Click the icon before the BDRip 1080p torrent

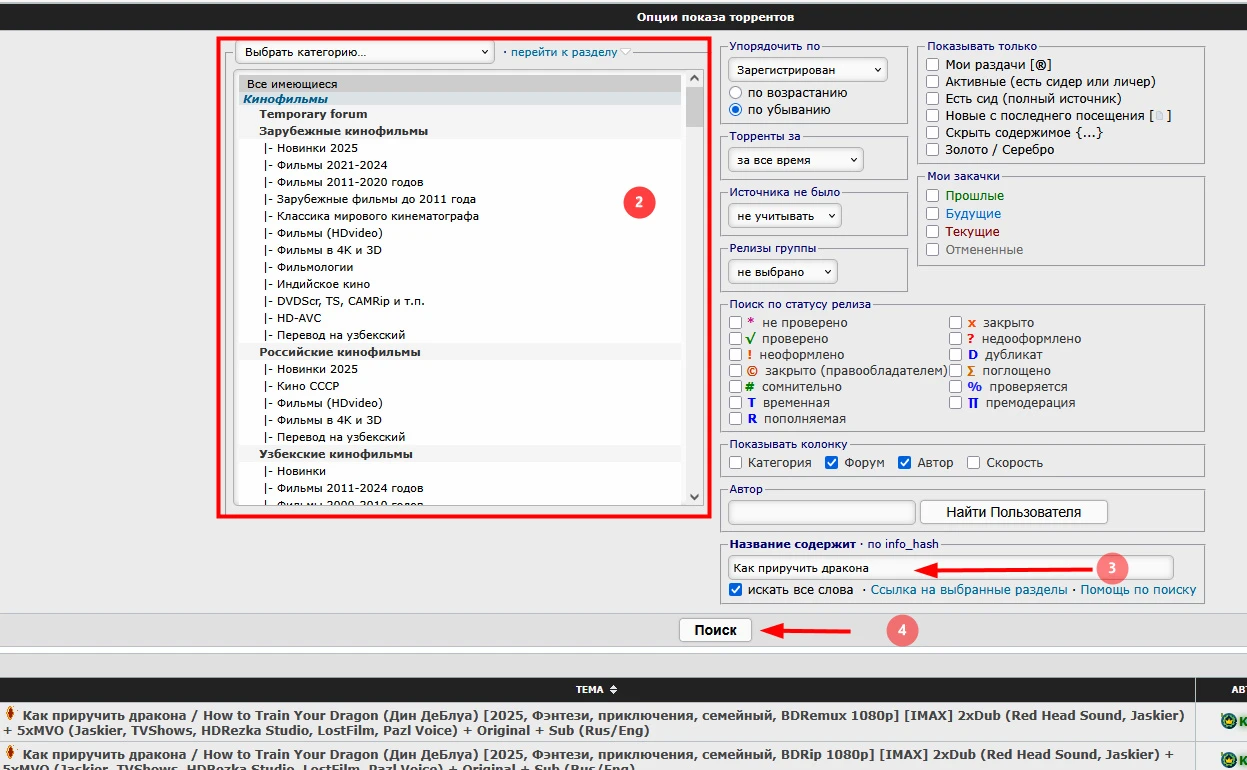tap(10, 751)
